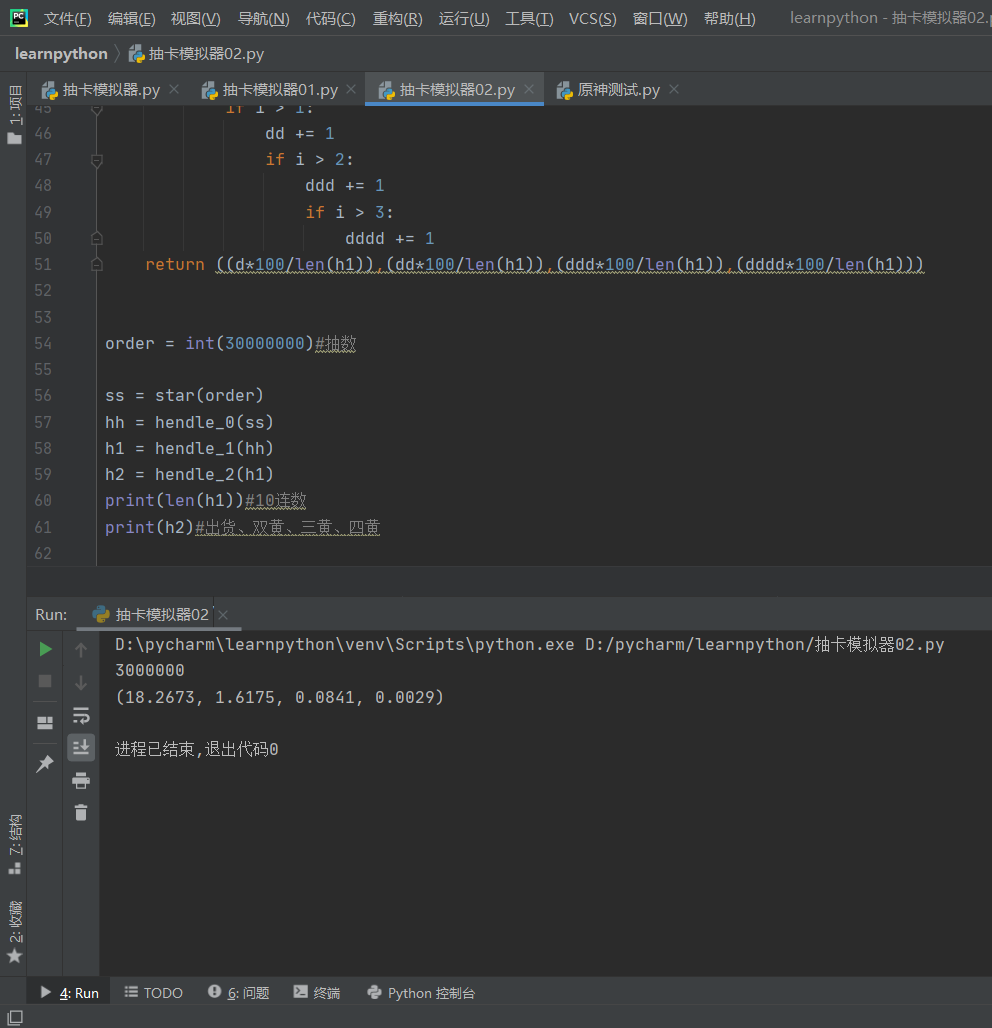Open the 工具(T) menu

tap(529, 18)
